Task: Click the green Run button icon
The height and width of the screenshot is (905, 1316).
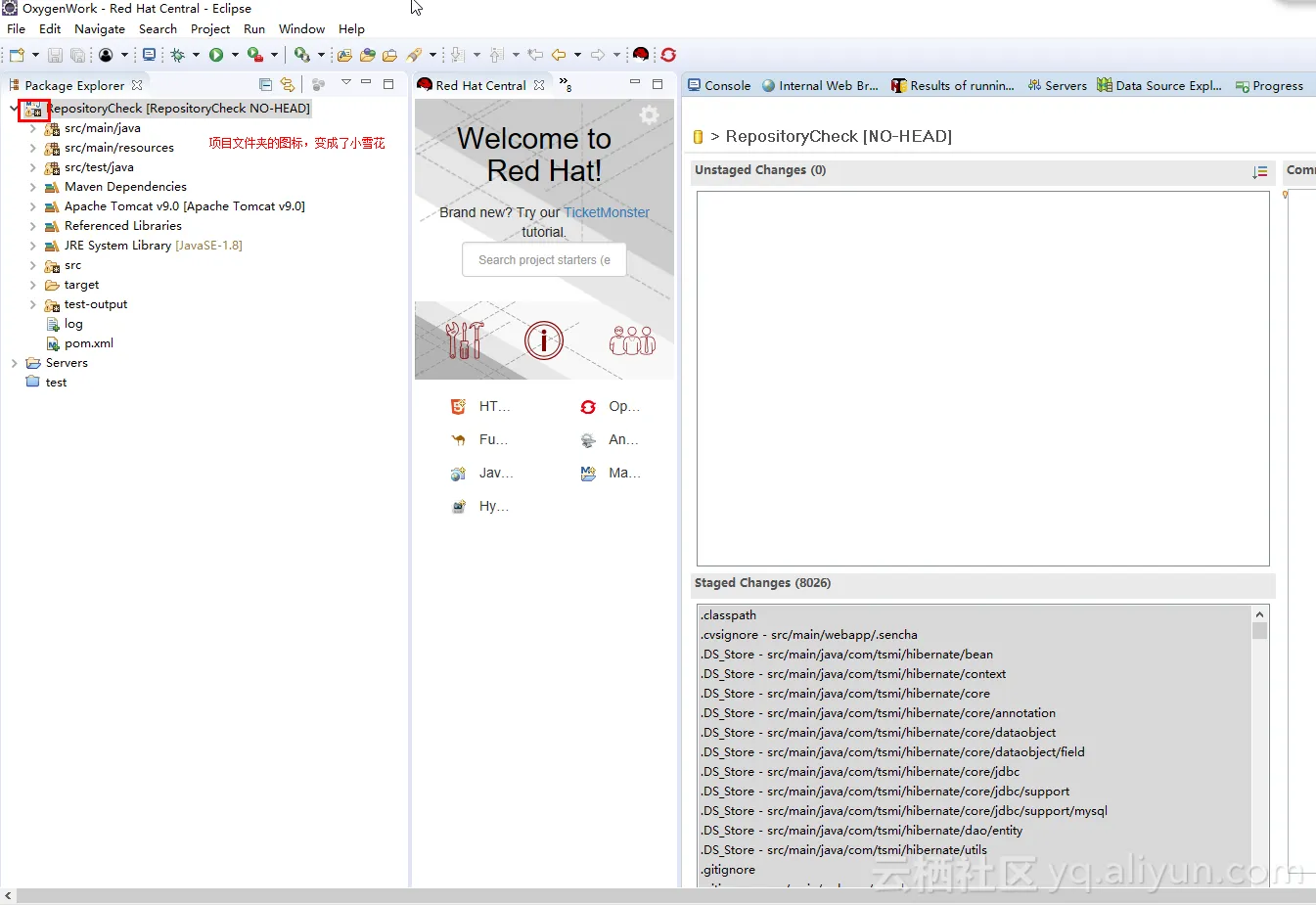Action: point(216,55)
